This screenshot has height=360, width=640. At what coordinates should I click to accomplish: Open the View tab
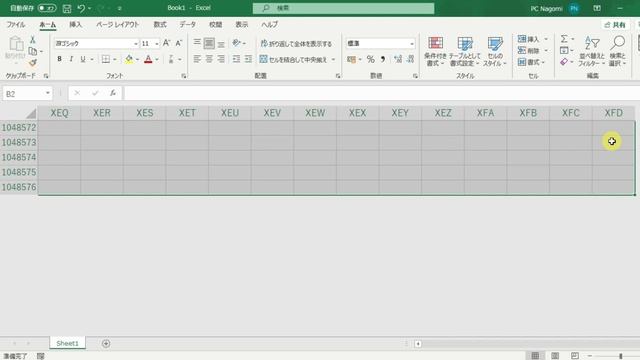tap(242, 24)
